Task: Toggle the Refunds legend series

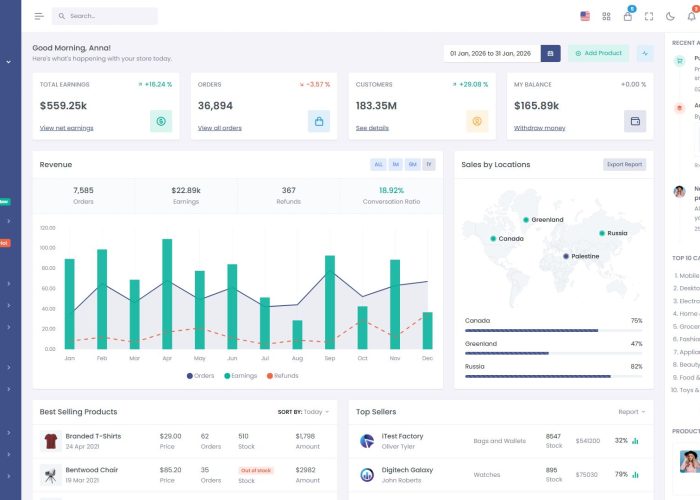Action: pyautogui.click(x=283, y=376)
